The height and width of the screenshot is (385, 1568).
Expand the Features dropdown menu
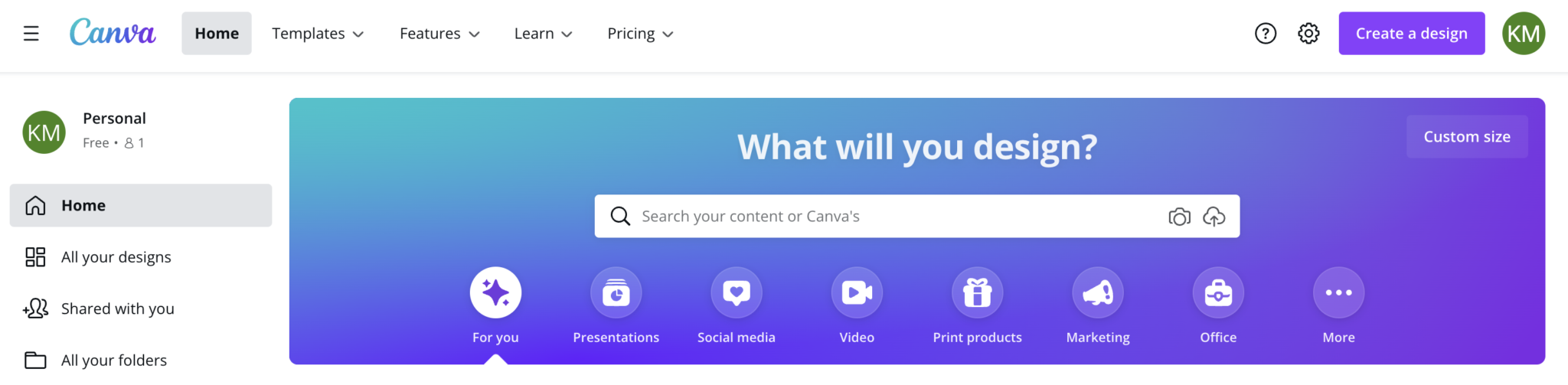tap(439, 34)
